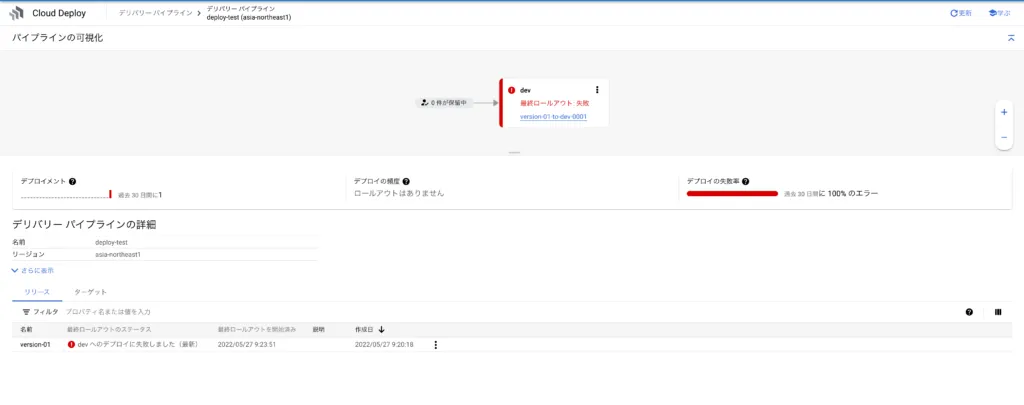
Task: Toggle 作成日 descending sort arrow
Action: (381, 329)
